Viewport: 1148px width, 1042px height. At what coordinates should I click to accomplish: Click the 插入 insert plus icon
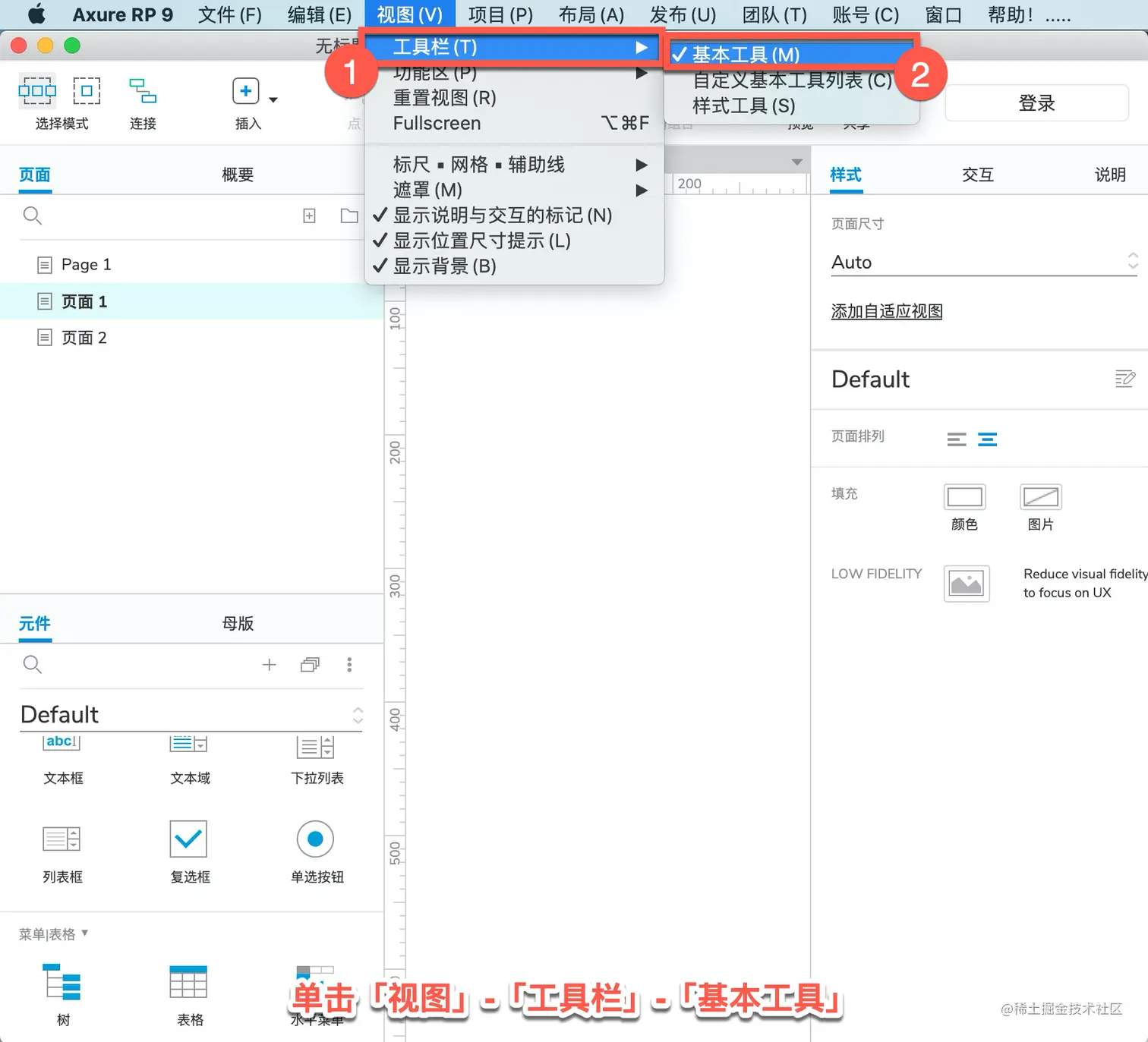(x=246, y=91)
